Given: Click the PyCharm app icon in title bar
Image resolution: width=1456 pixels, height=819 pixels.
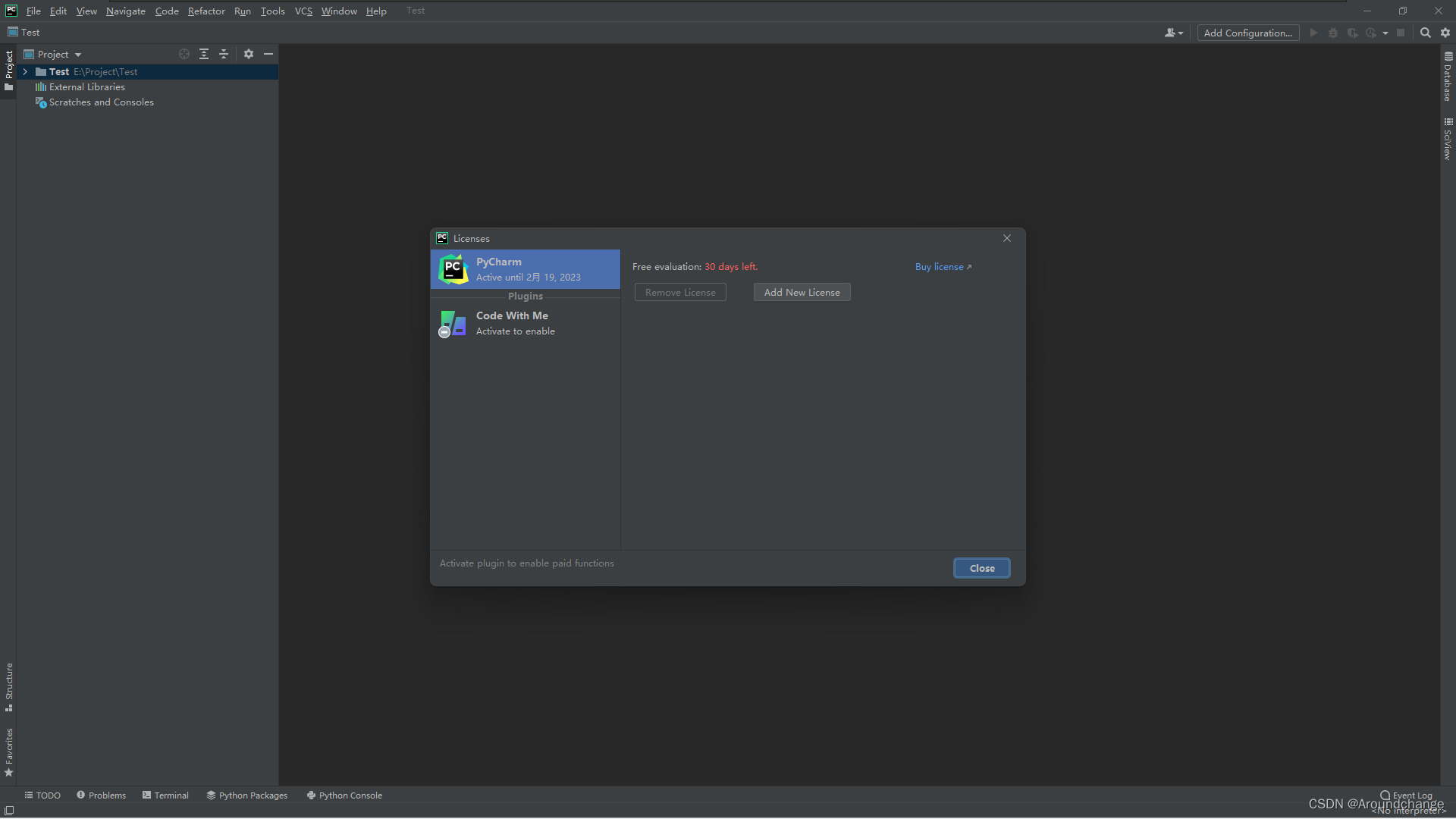Looking at the screenshot, I should click(11, 11).
